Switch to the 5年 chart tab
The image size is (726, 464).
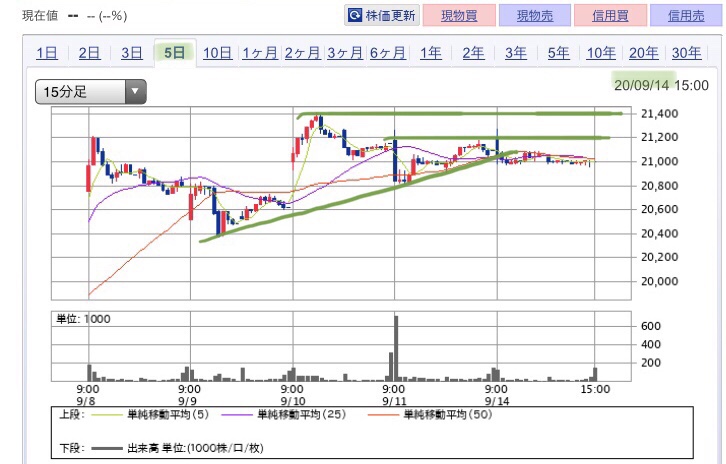point(558,53)
